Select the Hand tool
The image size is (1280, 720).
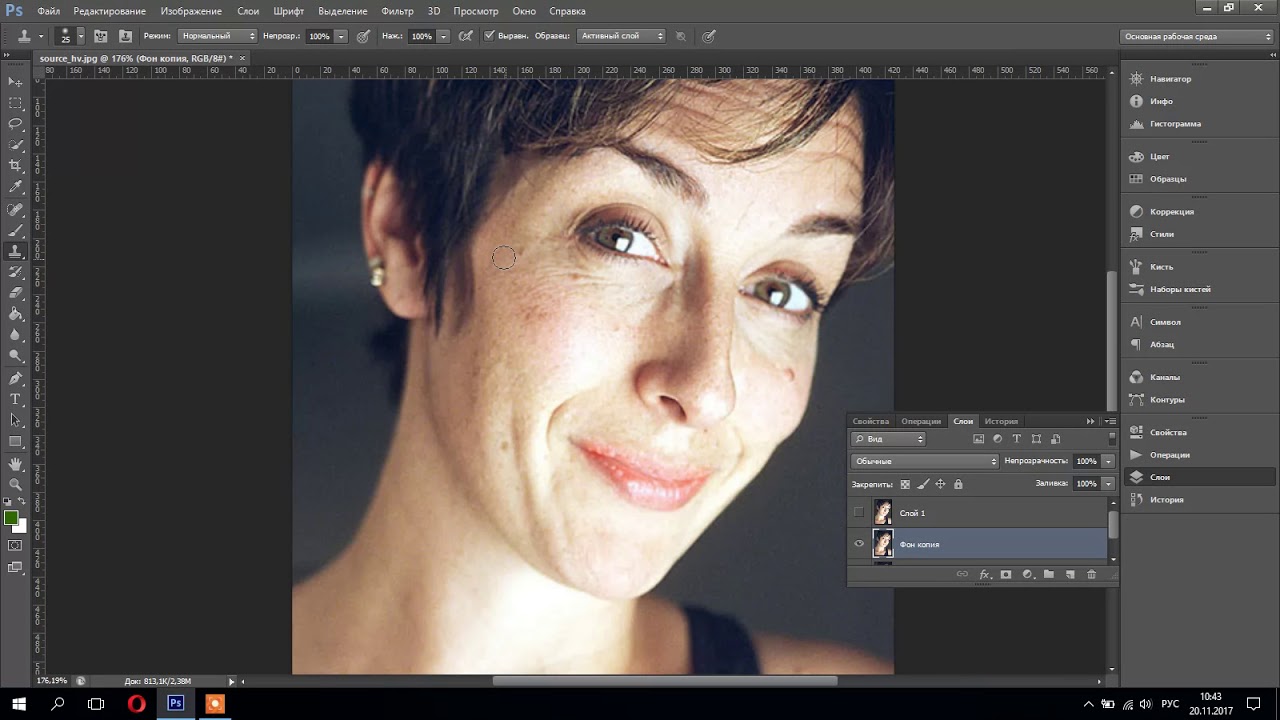15,464
